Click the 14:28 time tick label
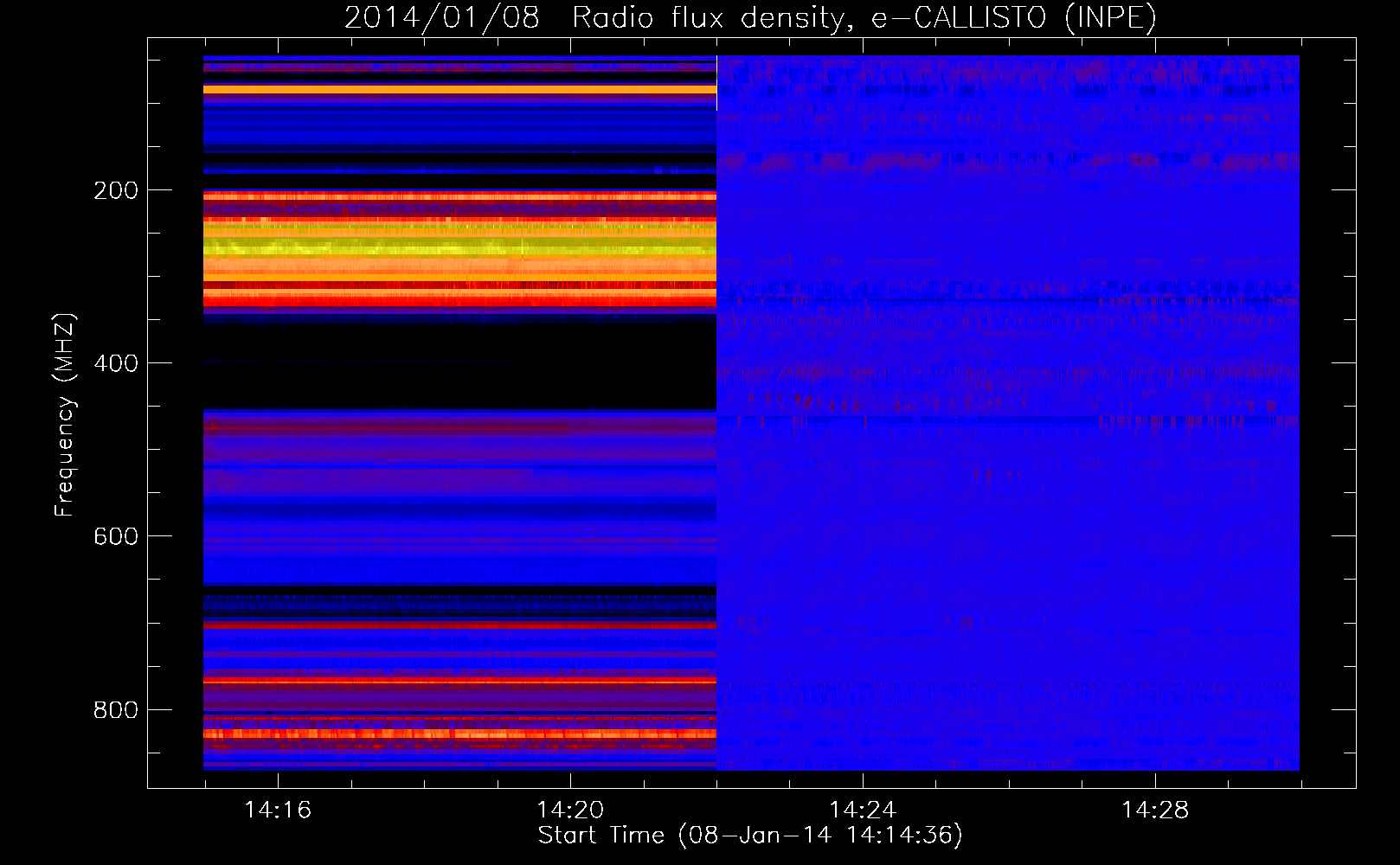 point(1155,810)
